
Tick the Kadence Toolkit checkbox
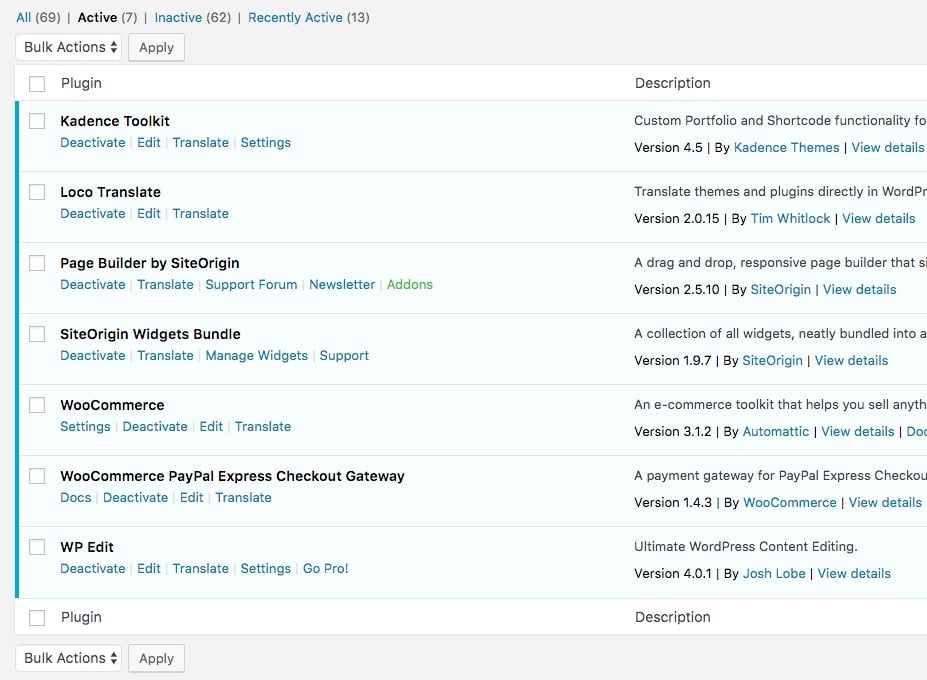[x=37, y=121]
